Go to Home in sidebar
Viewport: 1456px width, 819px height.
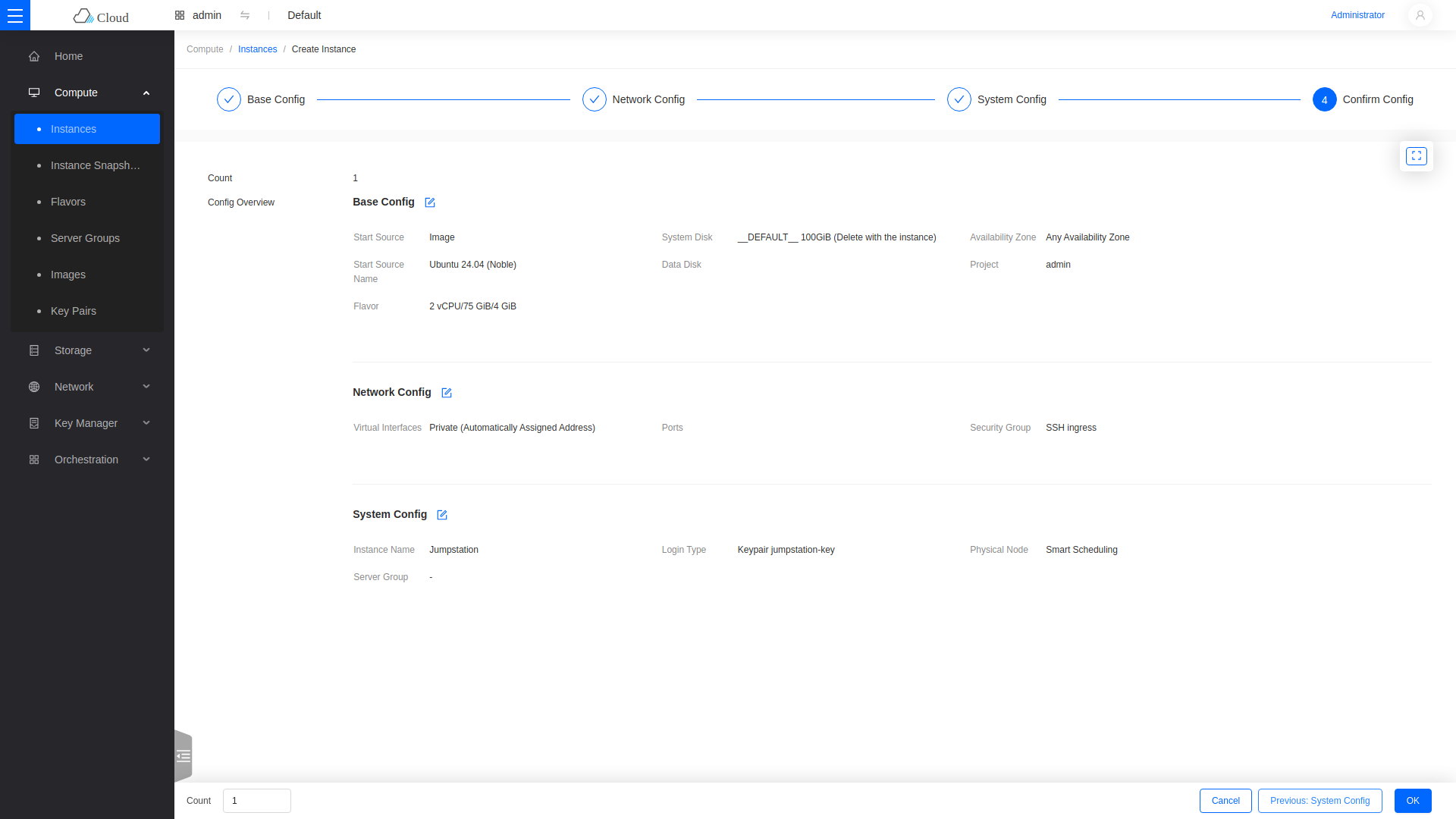pyautogui.click(x=87, y=56)
